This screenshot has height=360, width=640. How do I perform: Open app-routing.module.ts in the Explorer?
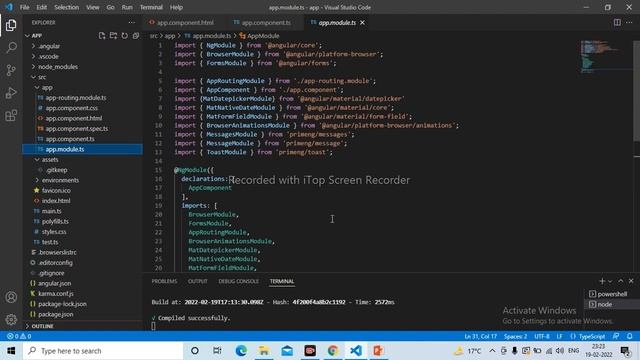(x=76, y=98)
